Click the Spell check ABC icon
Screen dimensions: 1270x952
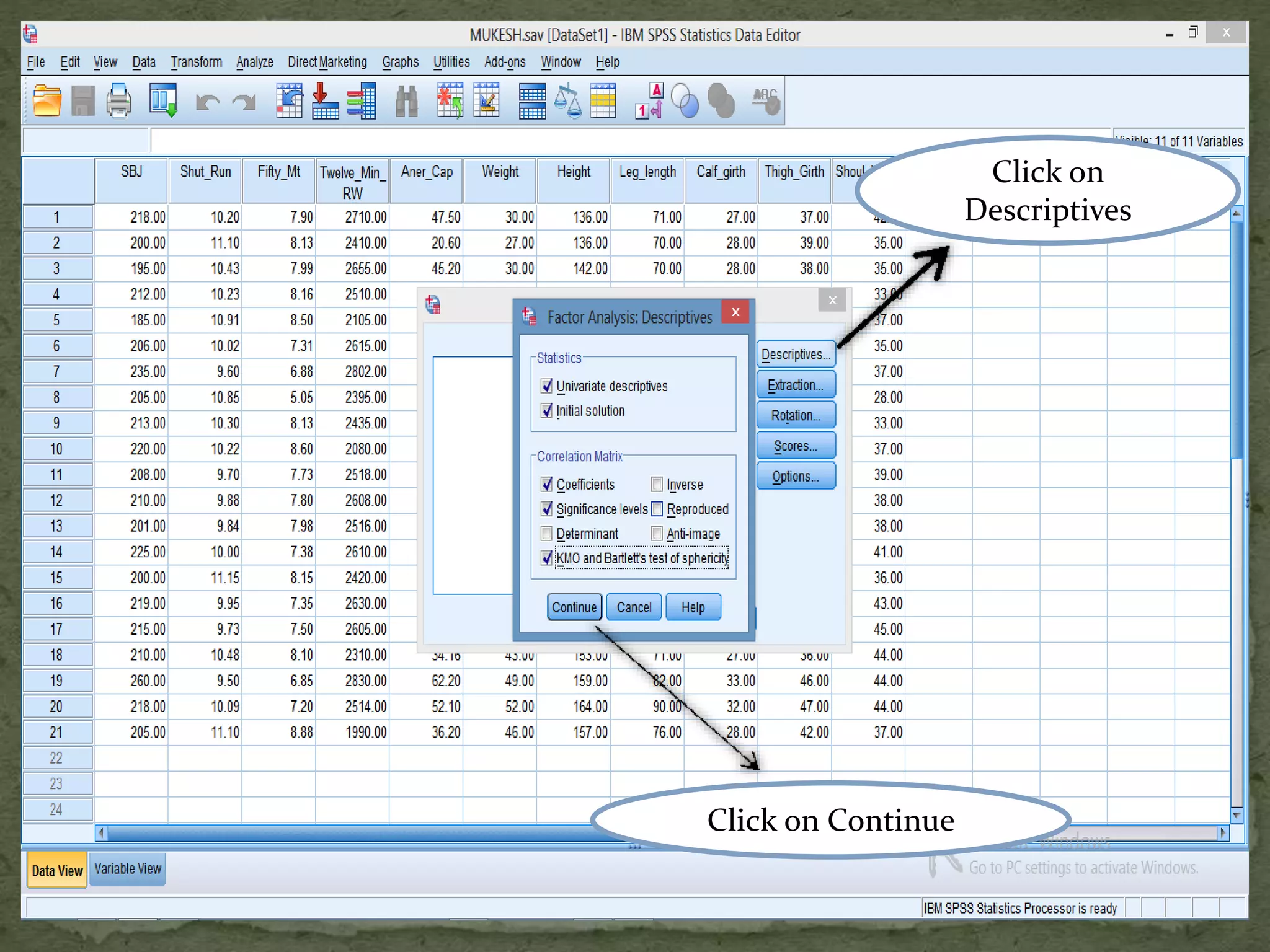(766, 101)
